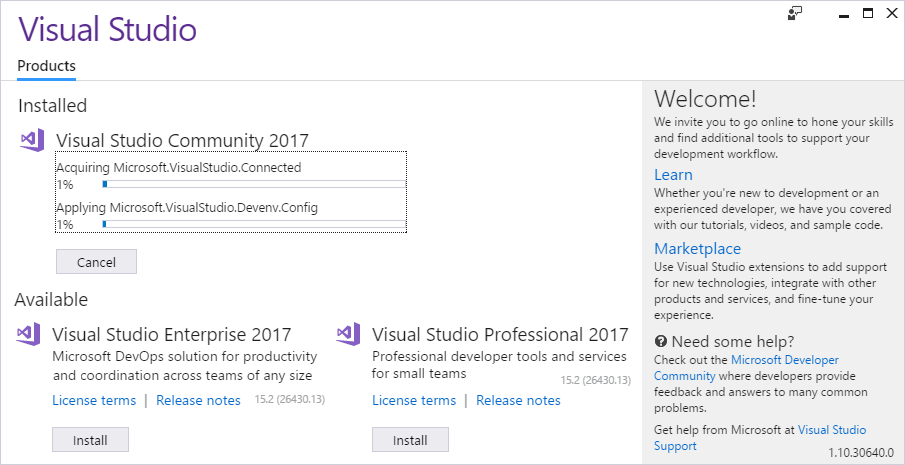The image size is (905, 465).
Task: Maximize the installer window
Action: [868, 13]
